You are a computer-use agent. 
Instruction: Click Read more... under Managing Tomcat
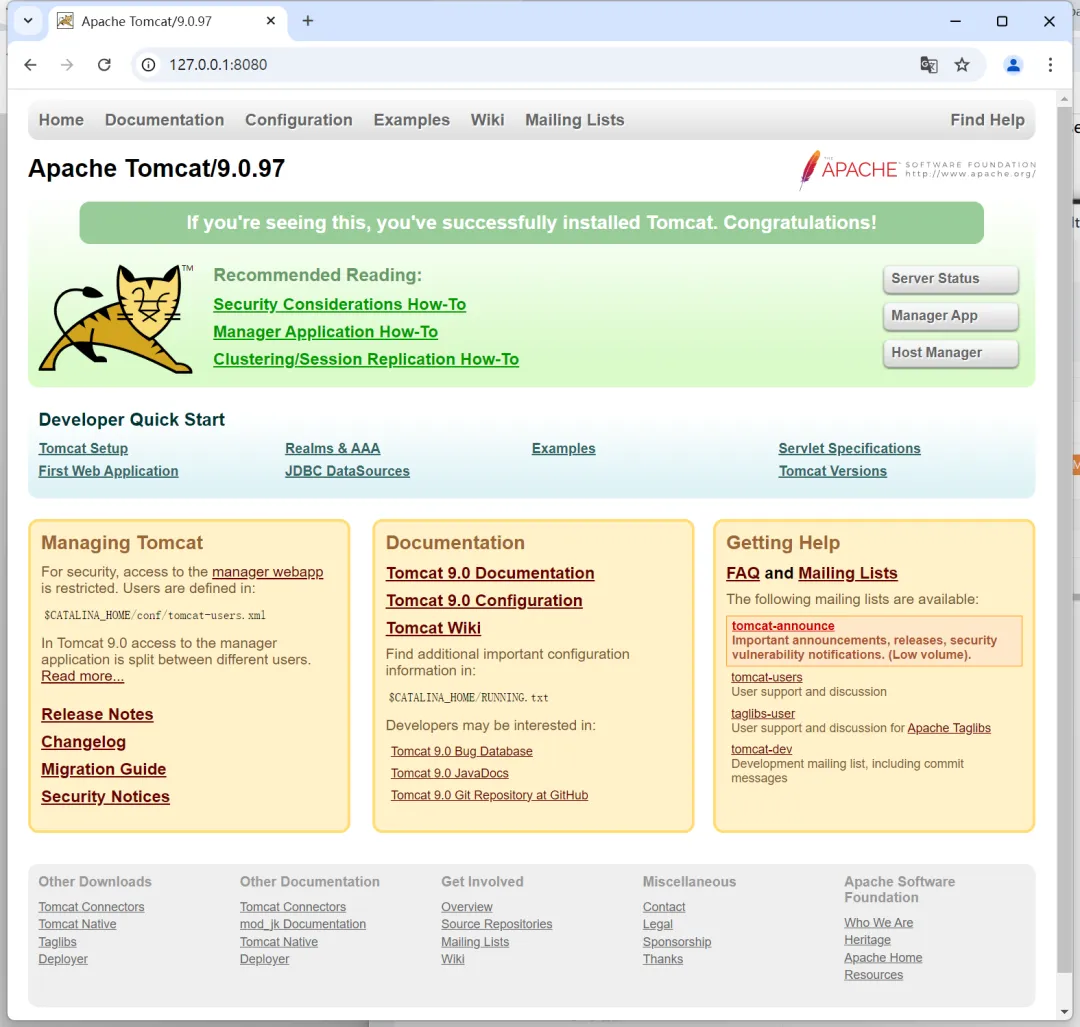click(x=83, y=676)
